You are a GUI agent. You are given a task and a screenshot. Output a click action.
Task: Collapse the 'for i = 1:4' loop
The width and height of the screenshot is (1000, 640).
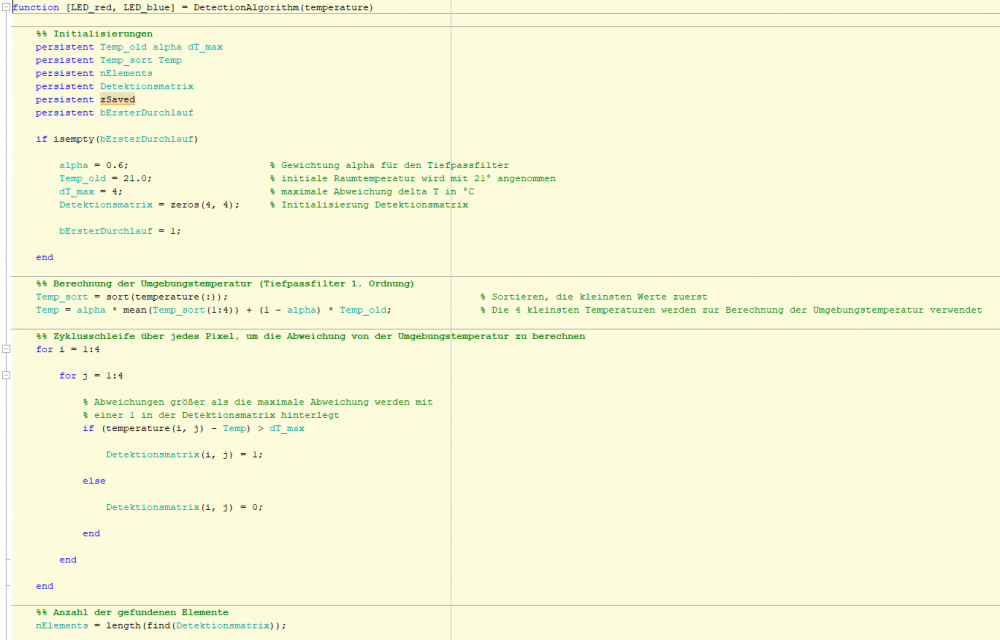(x=7, y=349)
